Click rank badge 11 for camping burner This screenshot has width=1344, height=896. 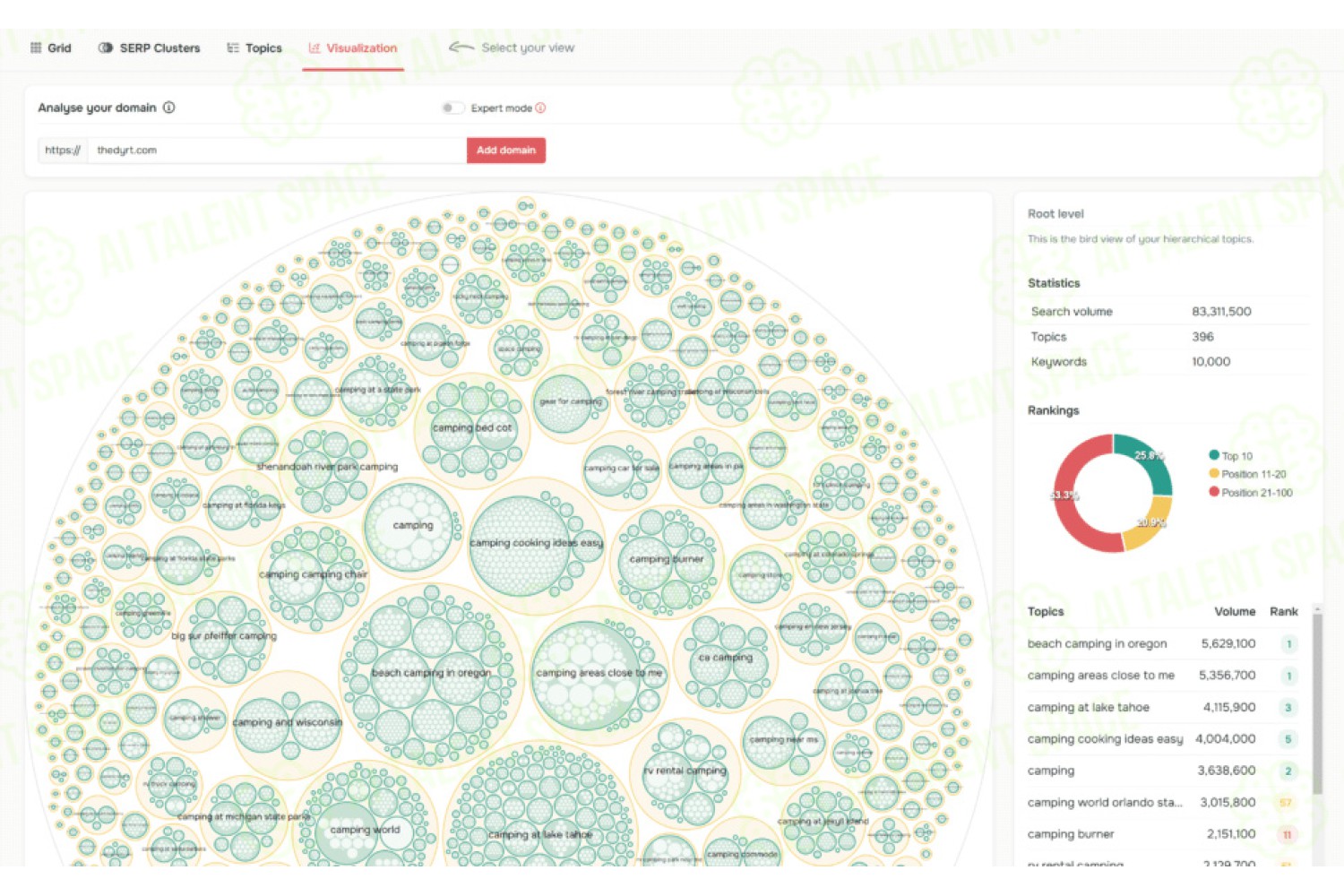coord(1287,834)
